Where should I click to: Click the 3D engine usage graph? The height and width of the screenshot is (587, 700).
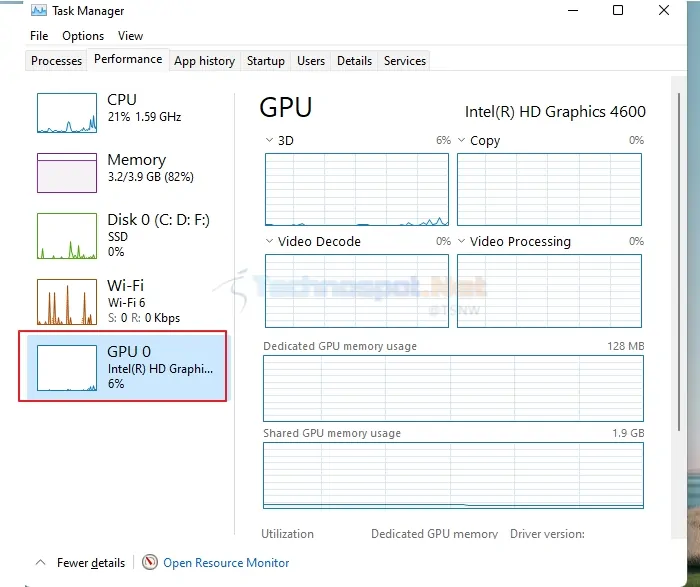pos(357,190)
